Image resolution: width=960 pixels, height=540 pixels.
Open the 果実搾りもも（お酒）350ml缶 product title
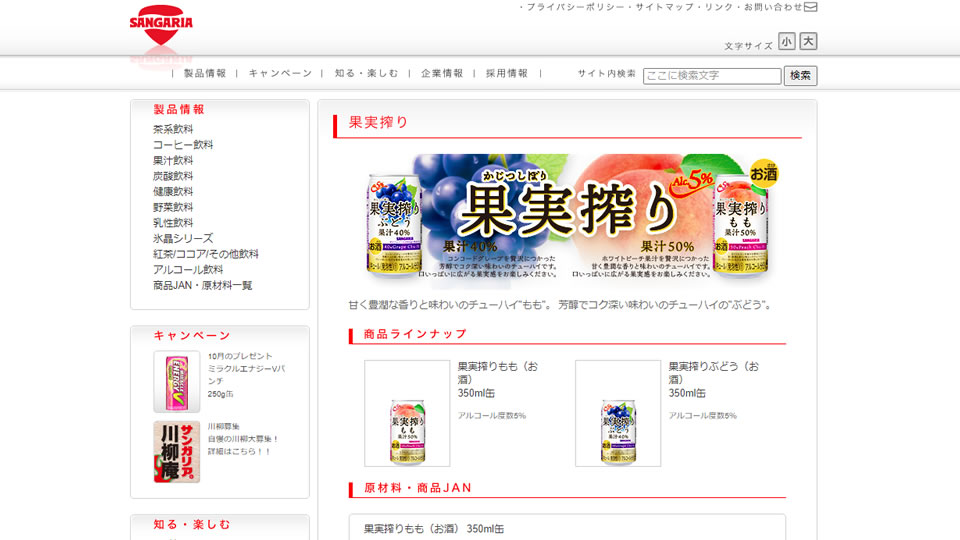pyautogui.click(x=498, y=380)
